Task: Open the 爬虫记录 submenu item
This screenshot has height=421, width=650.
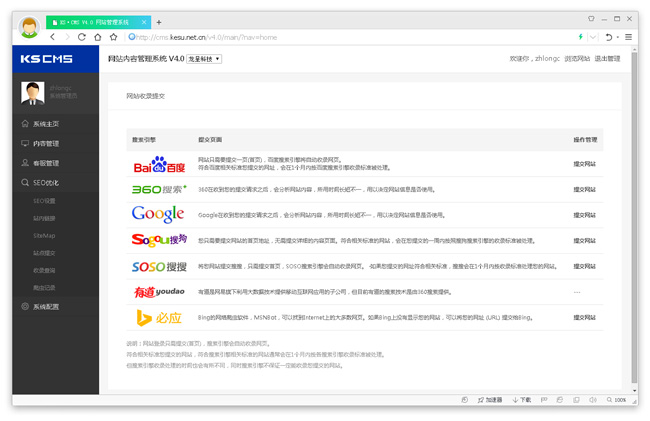Action: (44, 288)
